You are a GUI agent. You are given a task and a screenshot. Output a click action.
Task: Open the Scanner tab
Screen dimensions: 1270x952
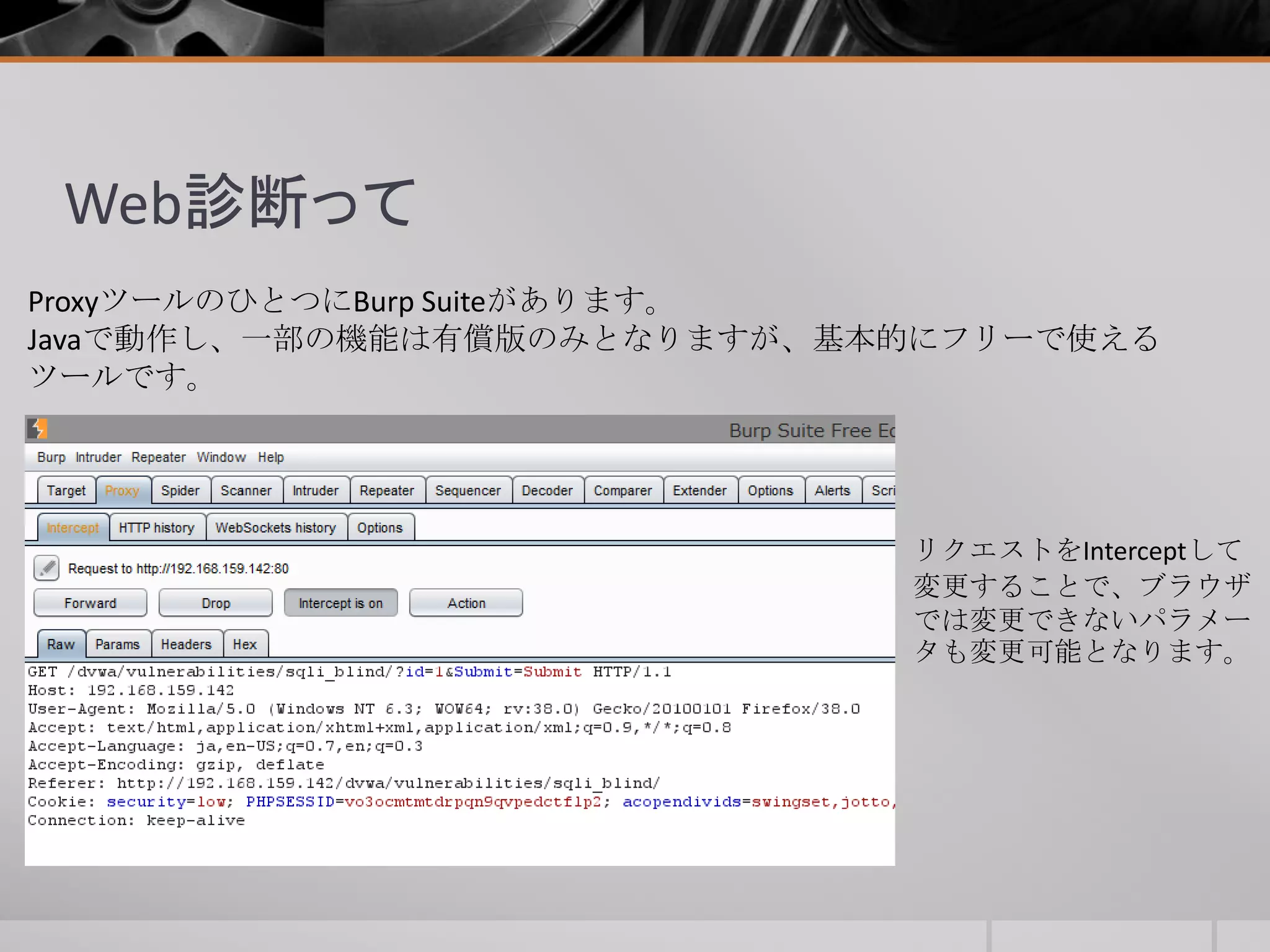click(x=246, y=490)
